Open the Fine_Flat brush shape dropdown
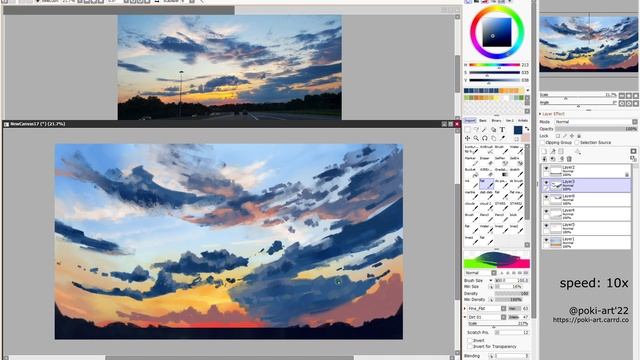This screenshot has height=360, width=640. coord(503,308)
